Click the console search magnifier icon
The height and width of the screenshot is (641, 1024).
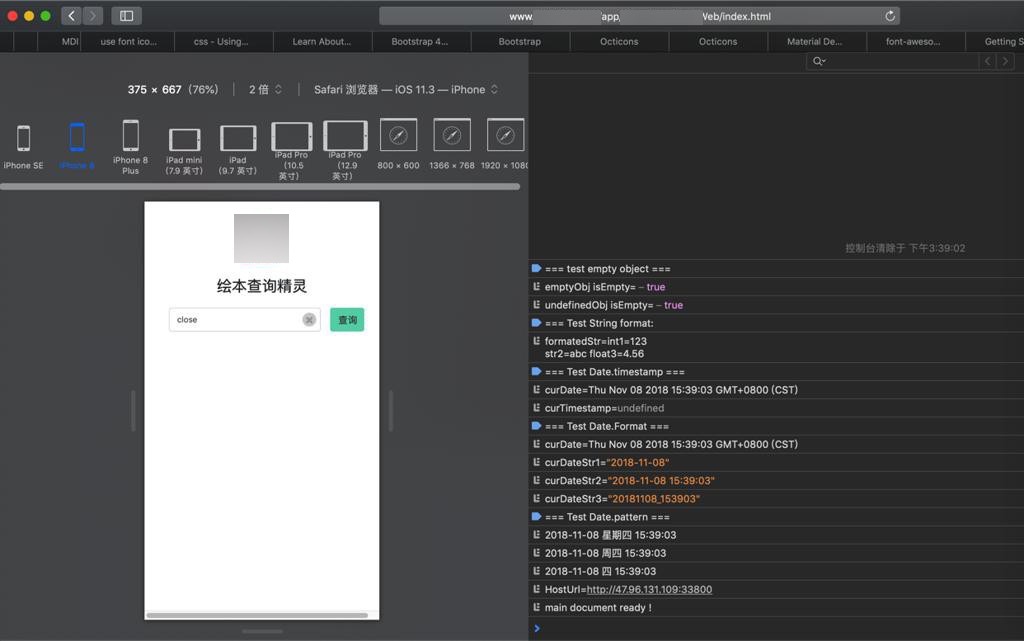(818, 61)
